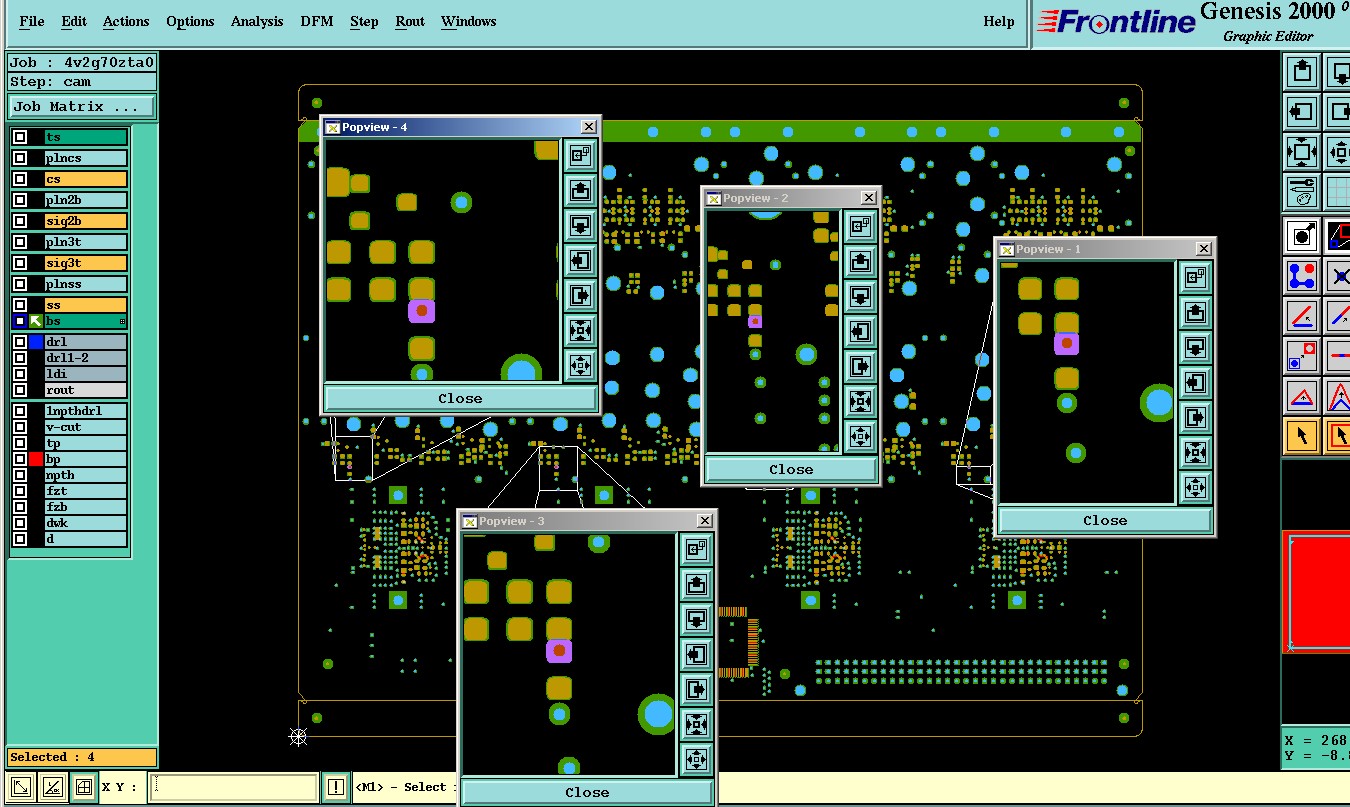Screen dimensions: 1350x807
Task: Close Popview 1 with its Close button
Action: click(1104, 520)
